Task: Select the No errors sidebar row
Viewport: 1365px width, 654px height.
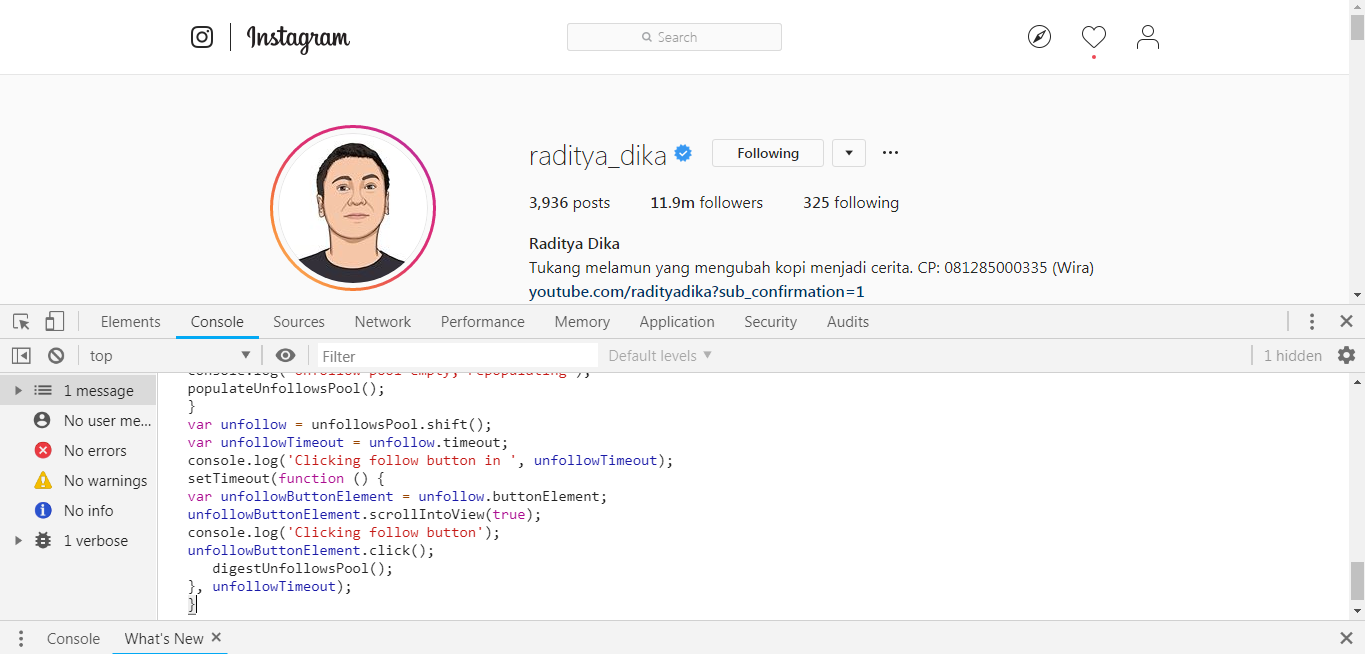Action: 79,450
